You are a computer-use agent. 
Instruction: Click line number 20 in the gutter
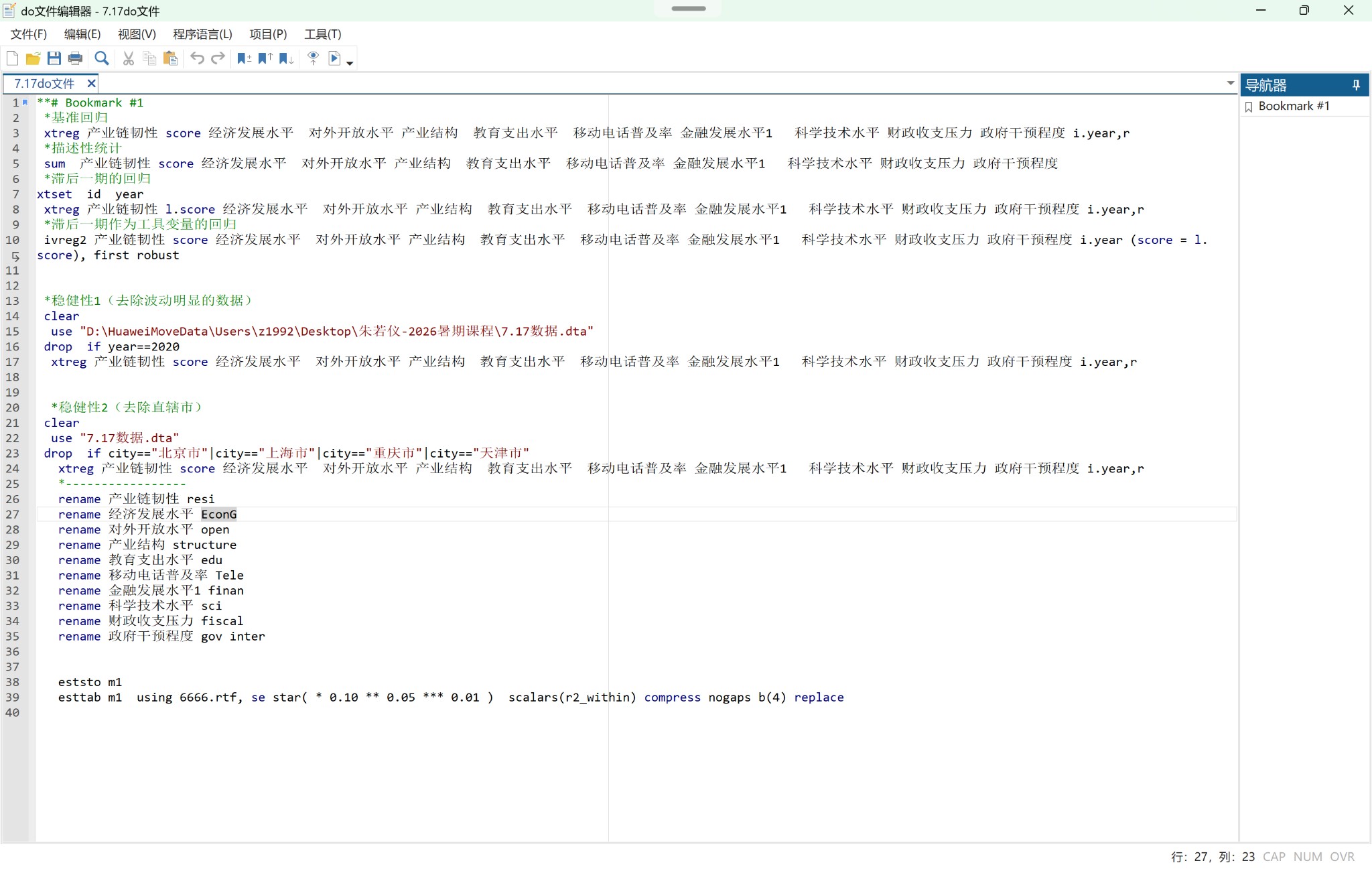[13, 407]
